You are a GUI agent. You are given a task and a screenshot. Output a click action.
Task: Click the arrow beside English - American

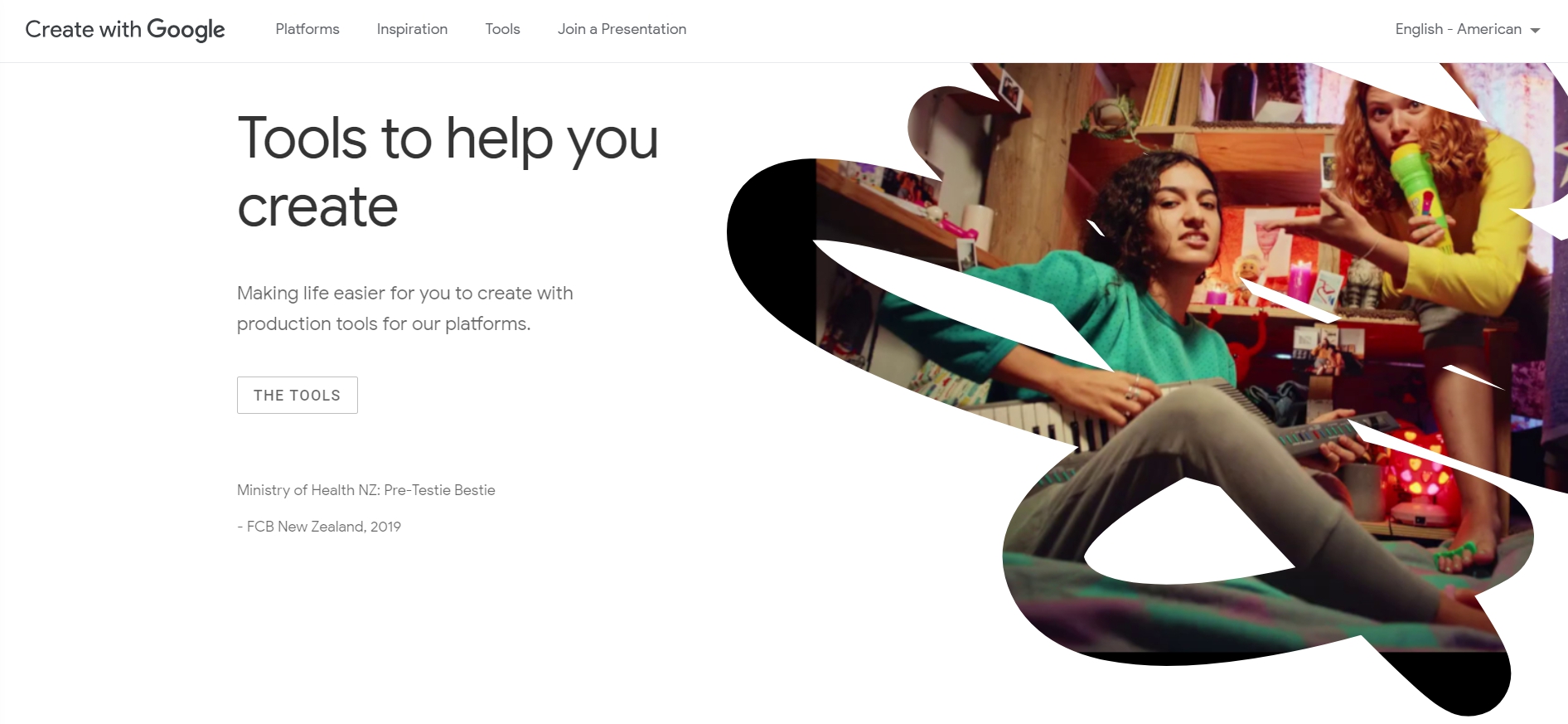[x=1535, y=31]
